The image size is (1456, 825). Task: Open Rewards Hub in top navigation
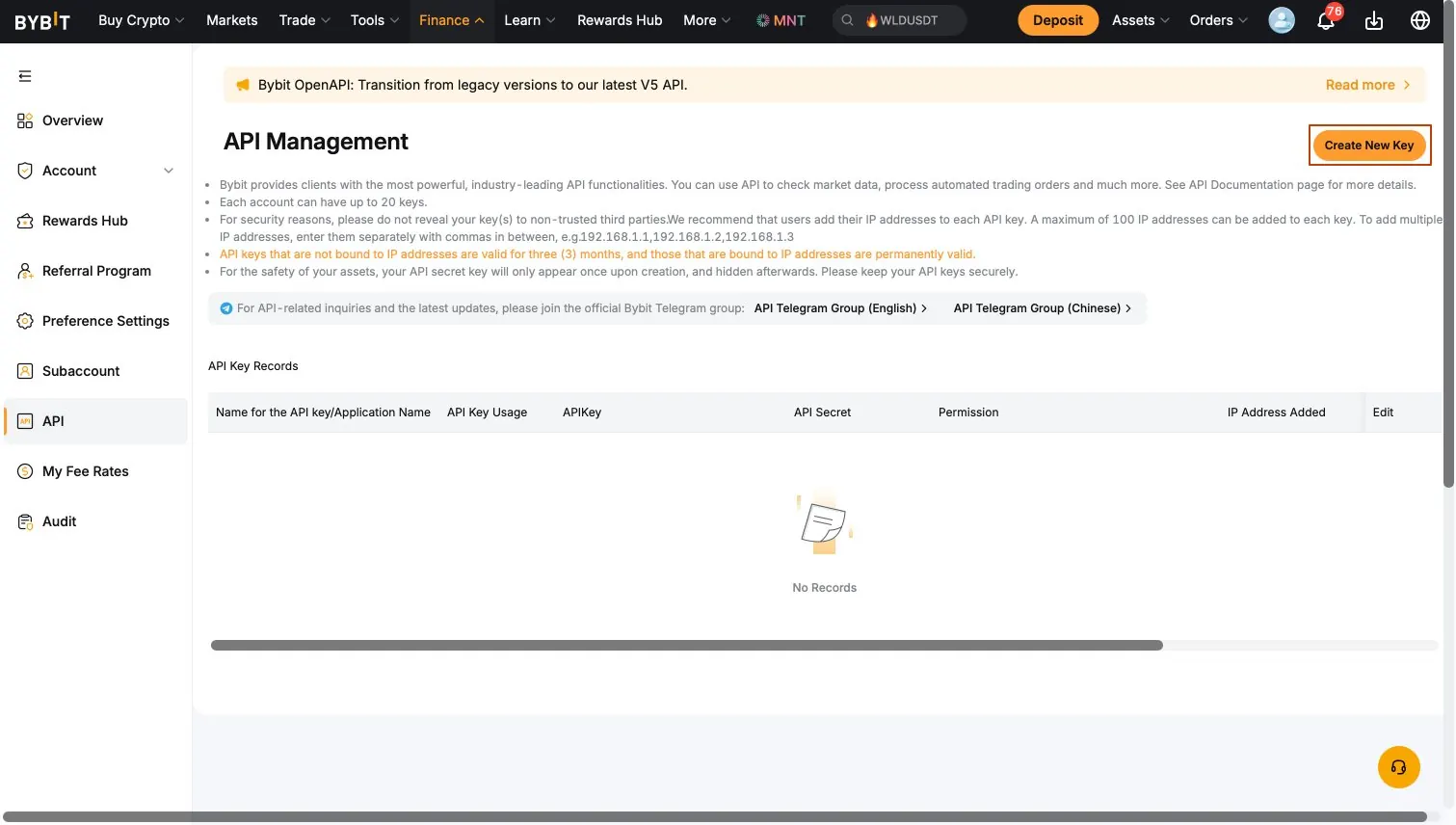tap(620, 20)
